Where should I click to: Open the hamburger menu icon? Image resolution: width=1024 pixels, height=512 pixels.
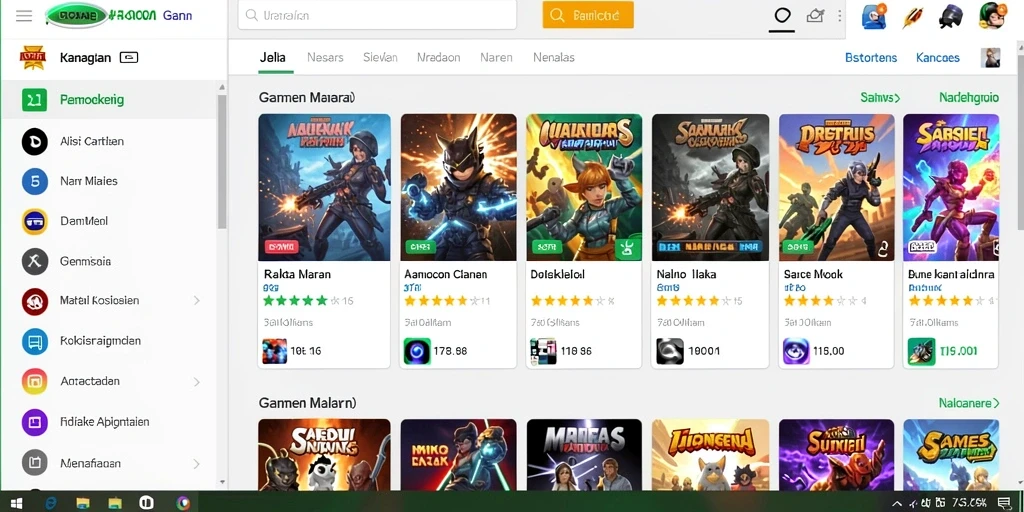[24, 16]
